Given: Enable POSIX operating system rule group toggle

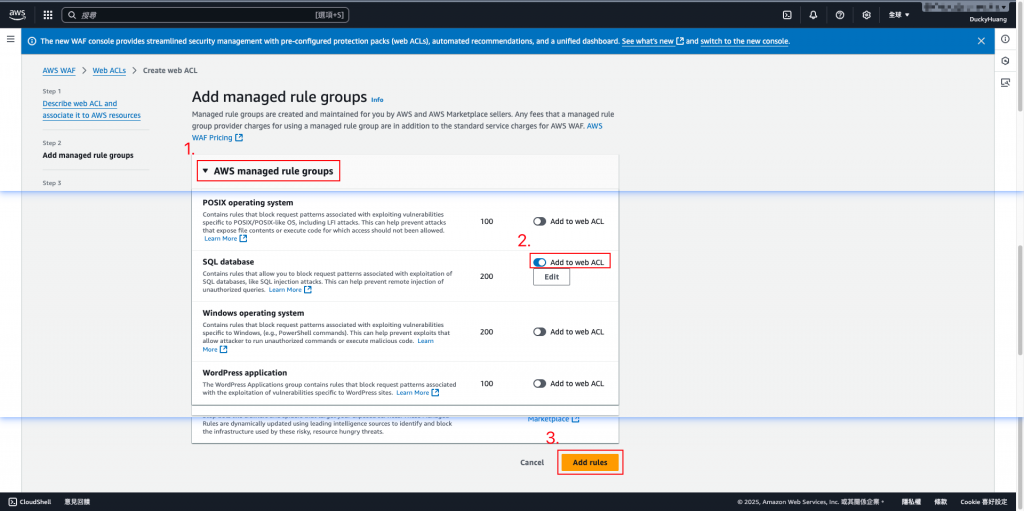Looking at the screenshot, I should tap(539, 222).
